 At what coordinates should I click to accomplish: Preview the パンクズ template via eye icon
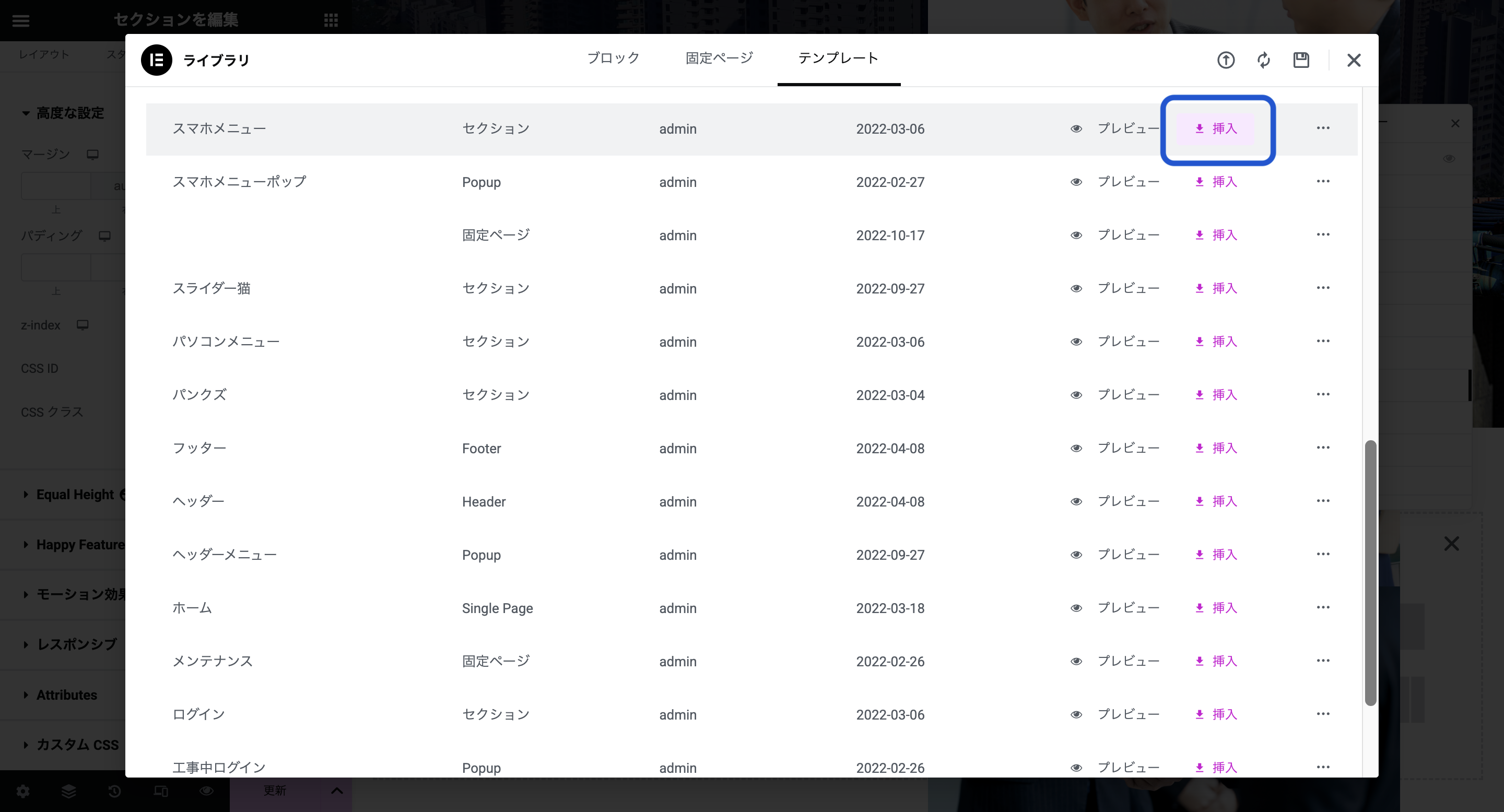(x=1076, y=395)
